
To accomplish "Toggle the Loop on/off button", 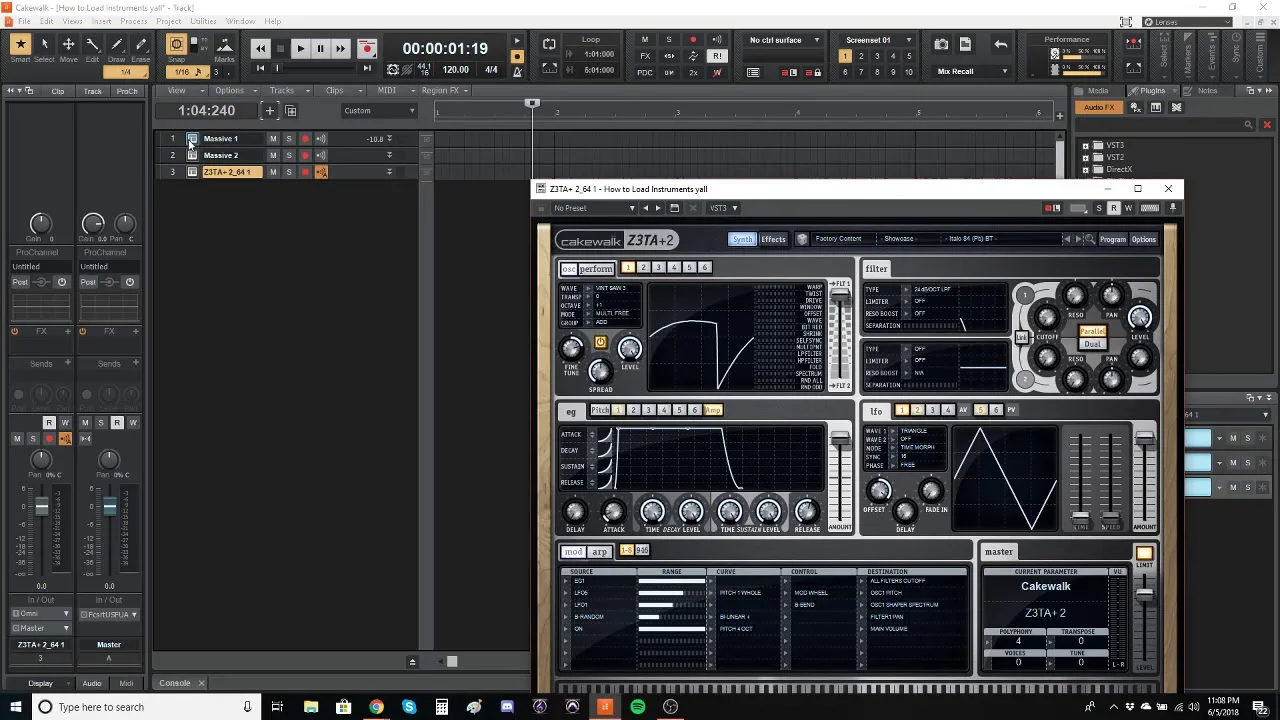I will click(549, 44).
